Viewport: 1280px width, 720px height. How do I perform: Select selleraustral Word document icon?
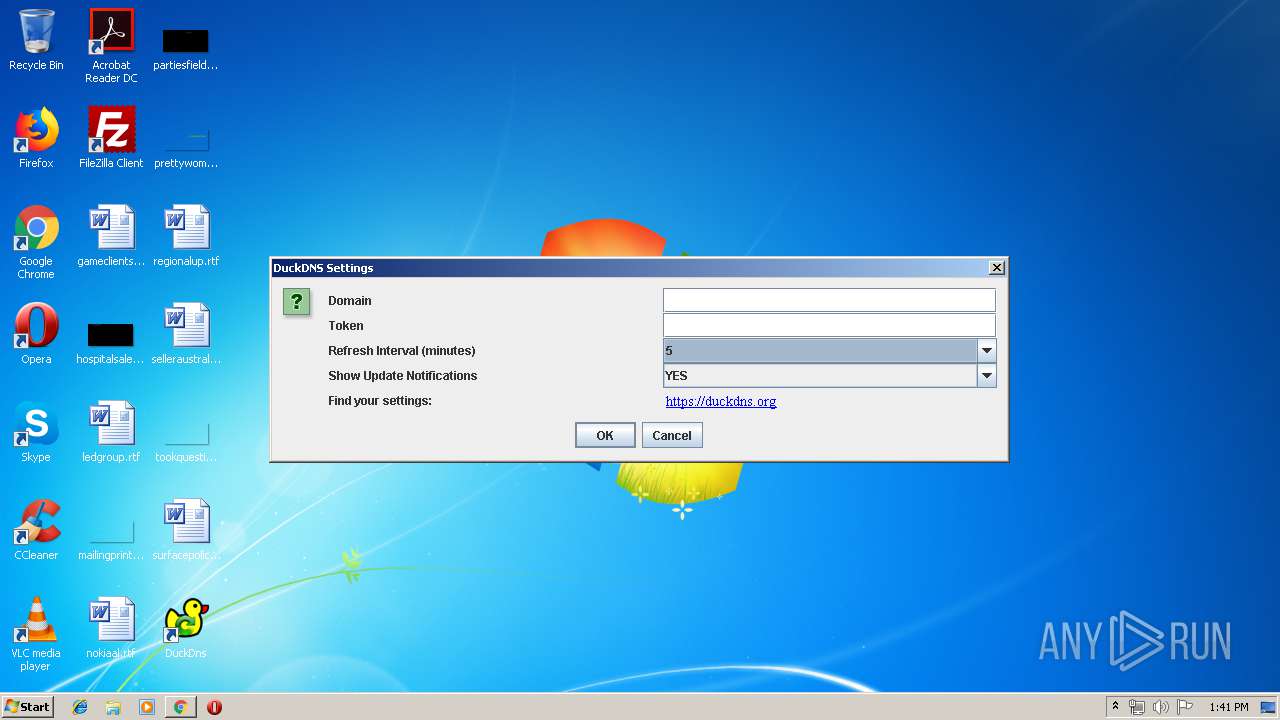click(186, 334)
